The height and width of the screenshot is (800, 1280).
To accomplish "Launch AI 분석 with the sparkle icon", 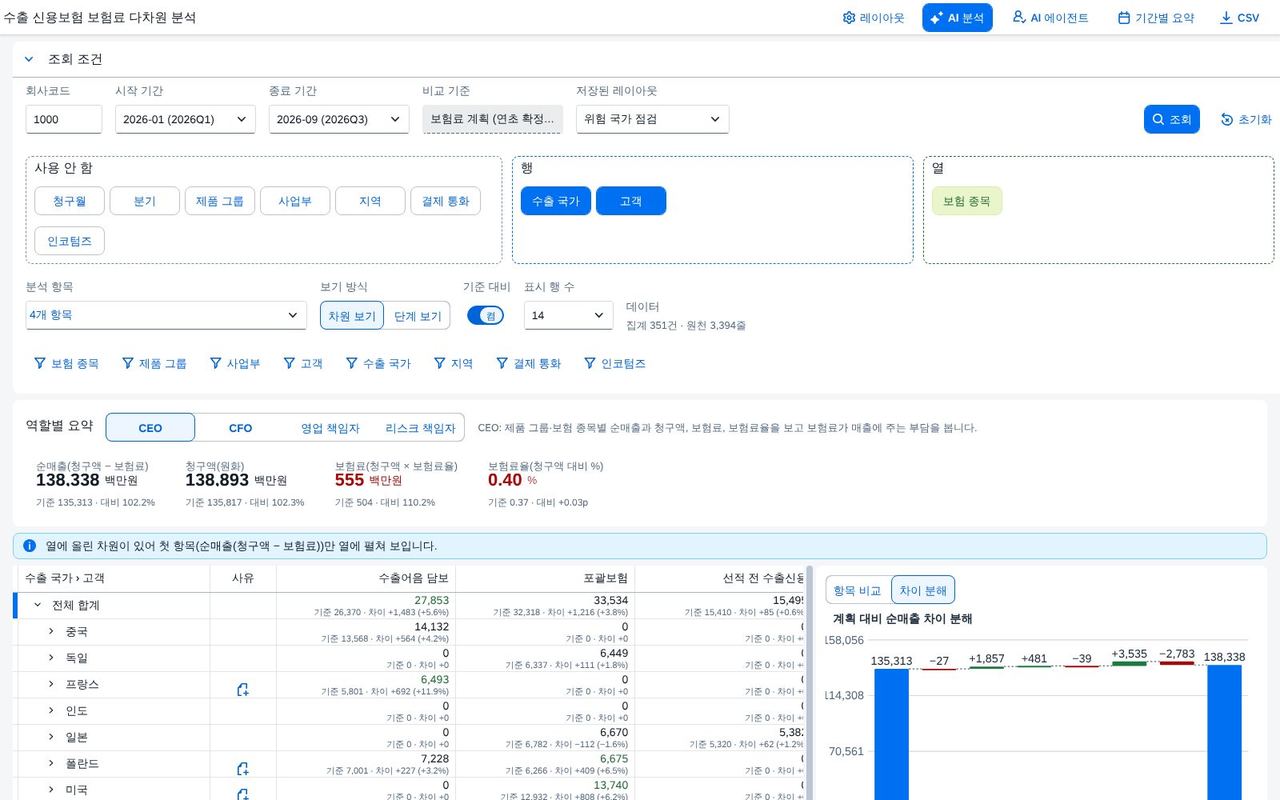I will click(x=957, y=18).
